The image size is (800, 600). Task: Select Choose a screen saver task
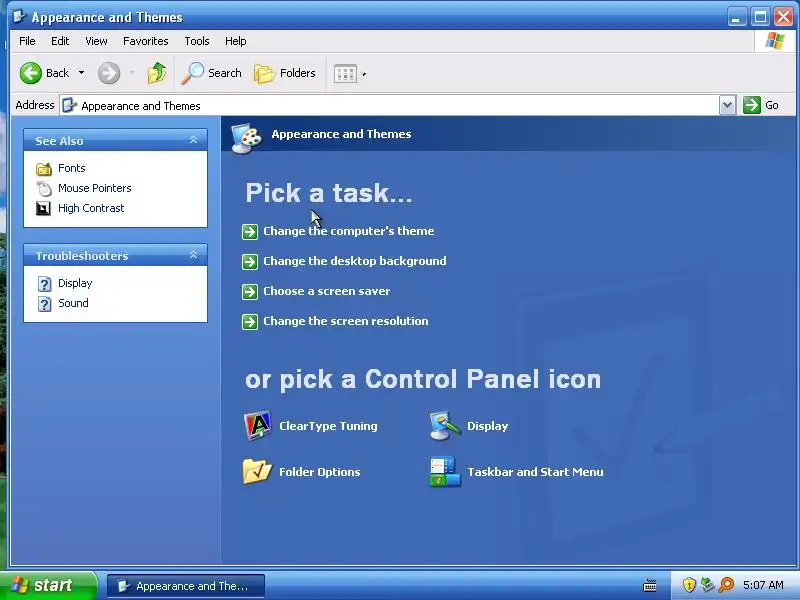(327, 291)
